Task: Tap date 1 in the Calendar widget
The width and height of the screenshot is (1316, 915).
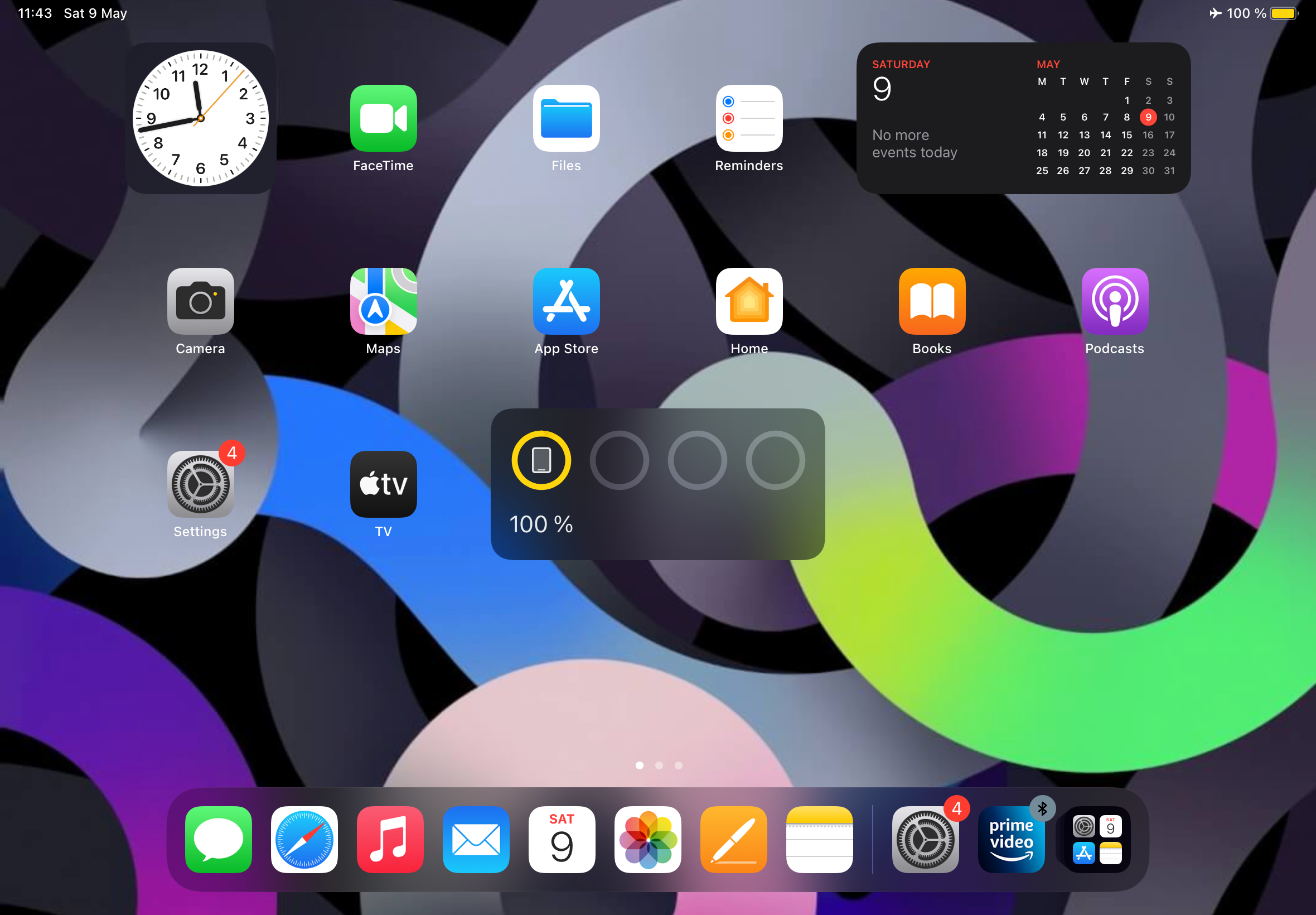Action: (1126, 100)
